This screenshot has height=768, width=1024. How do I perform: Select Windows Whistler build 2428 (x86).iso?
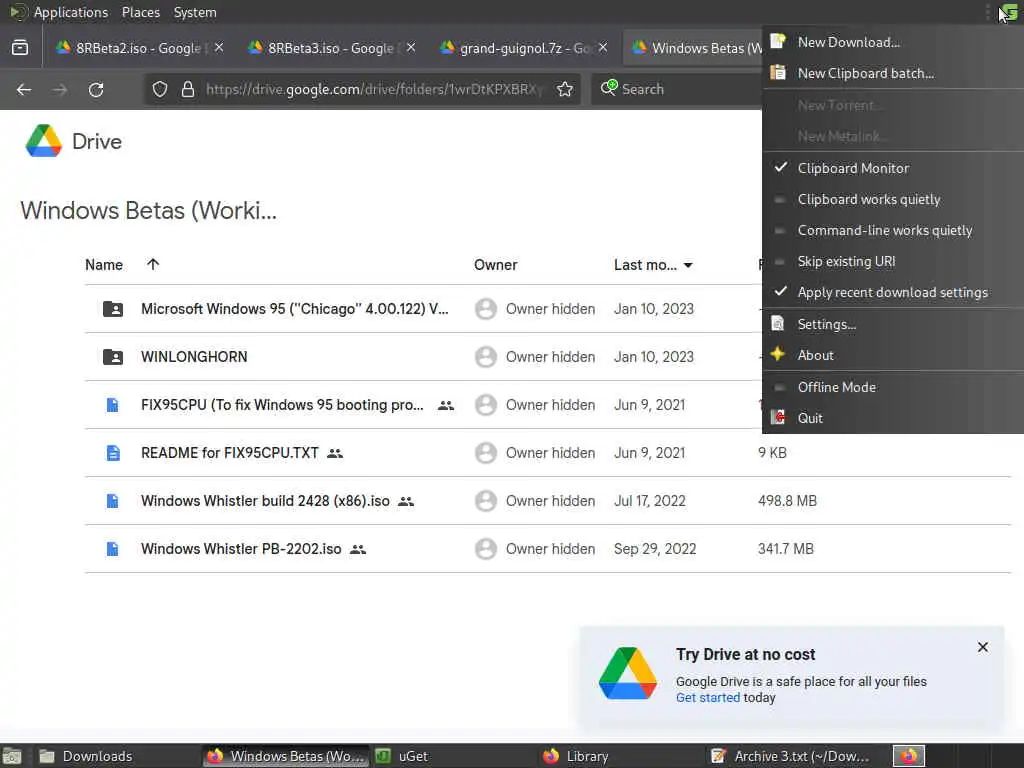click(265, 501)
